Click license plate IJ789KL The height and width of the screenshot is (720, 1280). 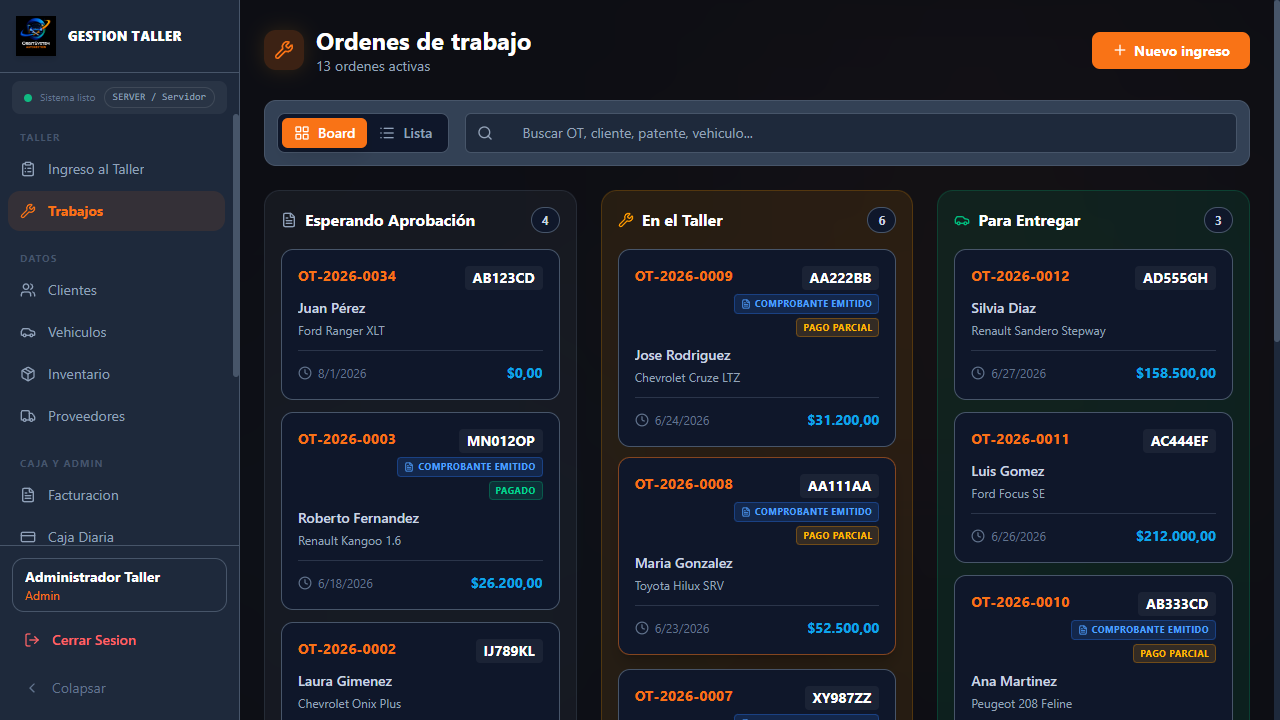pyautogui.click(x=509, y=651)
